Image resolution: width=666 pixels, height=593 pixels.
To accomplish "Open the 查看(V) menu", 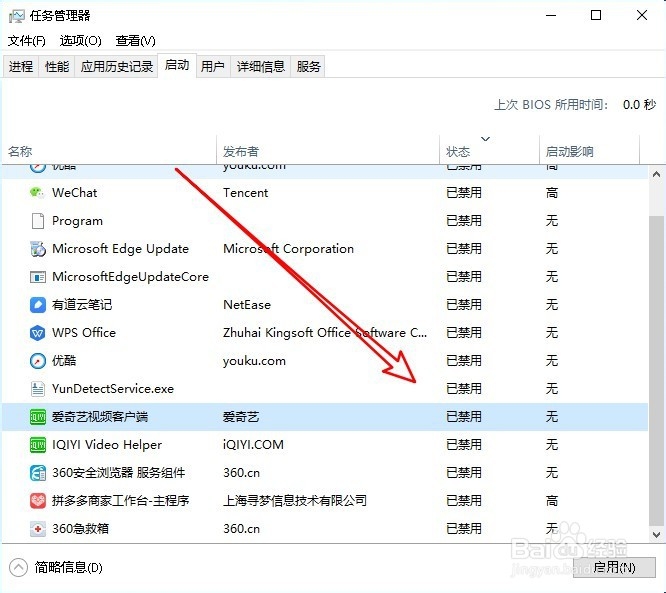I will [x=135, y=41].
